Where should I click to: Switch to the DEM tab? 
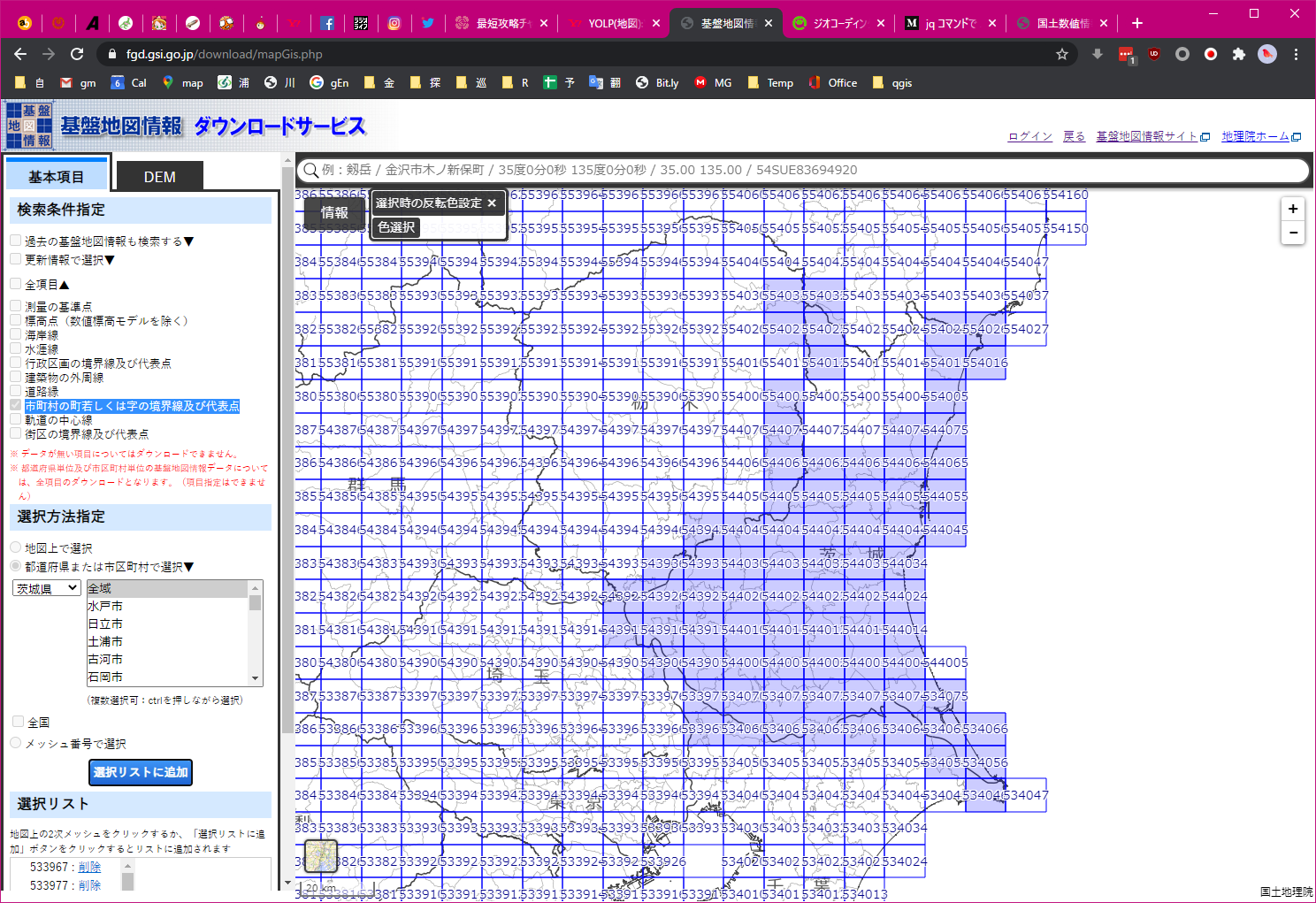point(159,177)
